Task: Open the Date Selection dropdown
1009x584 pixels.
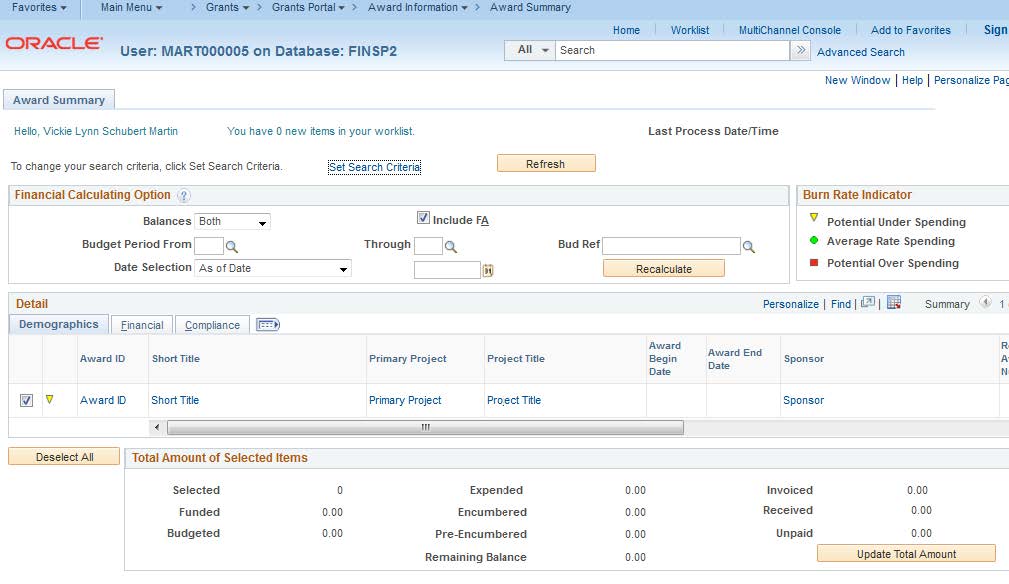Action: (273, 268)
